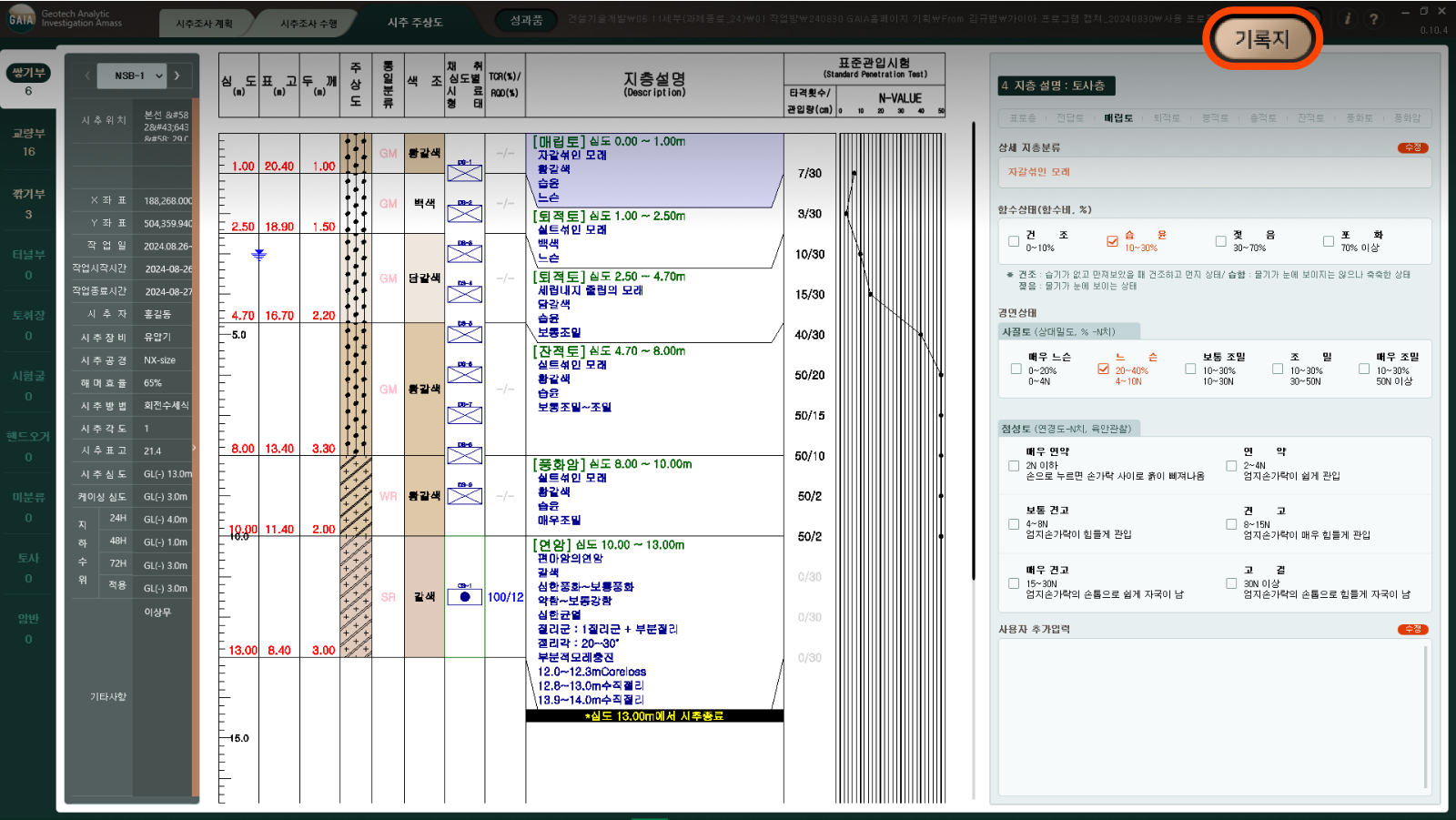
Task: Click the info (i) icon in title bar
Action: tap(1348, 19)
